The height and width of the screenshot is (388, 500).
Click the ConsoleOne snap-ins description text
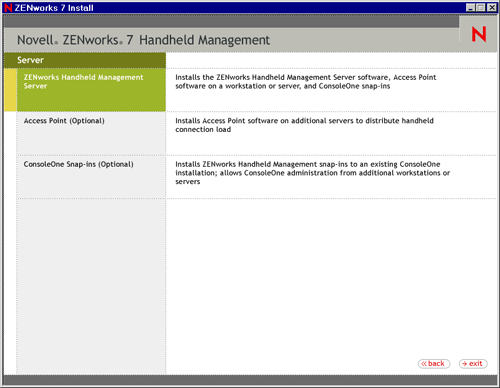[x=312, y=173]
